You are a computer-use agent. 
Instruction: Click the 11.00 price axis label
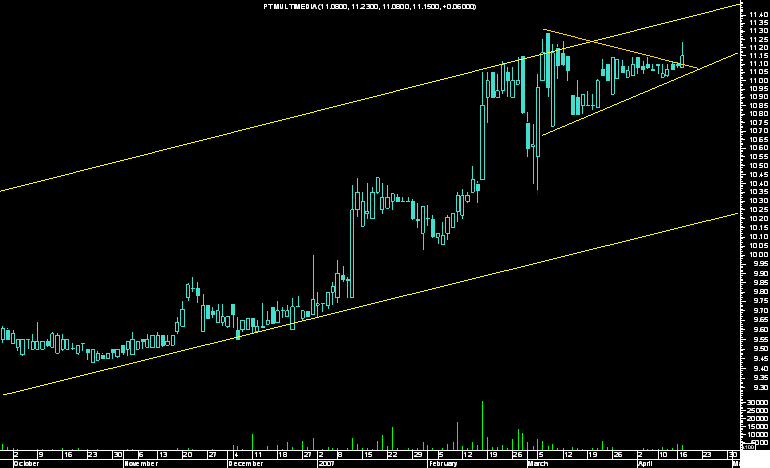(758, 81)
